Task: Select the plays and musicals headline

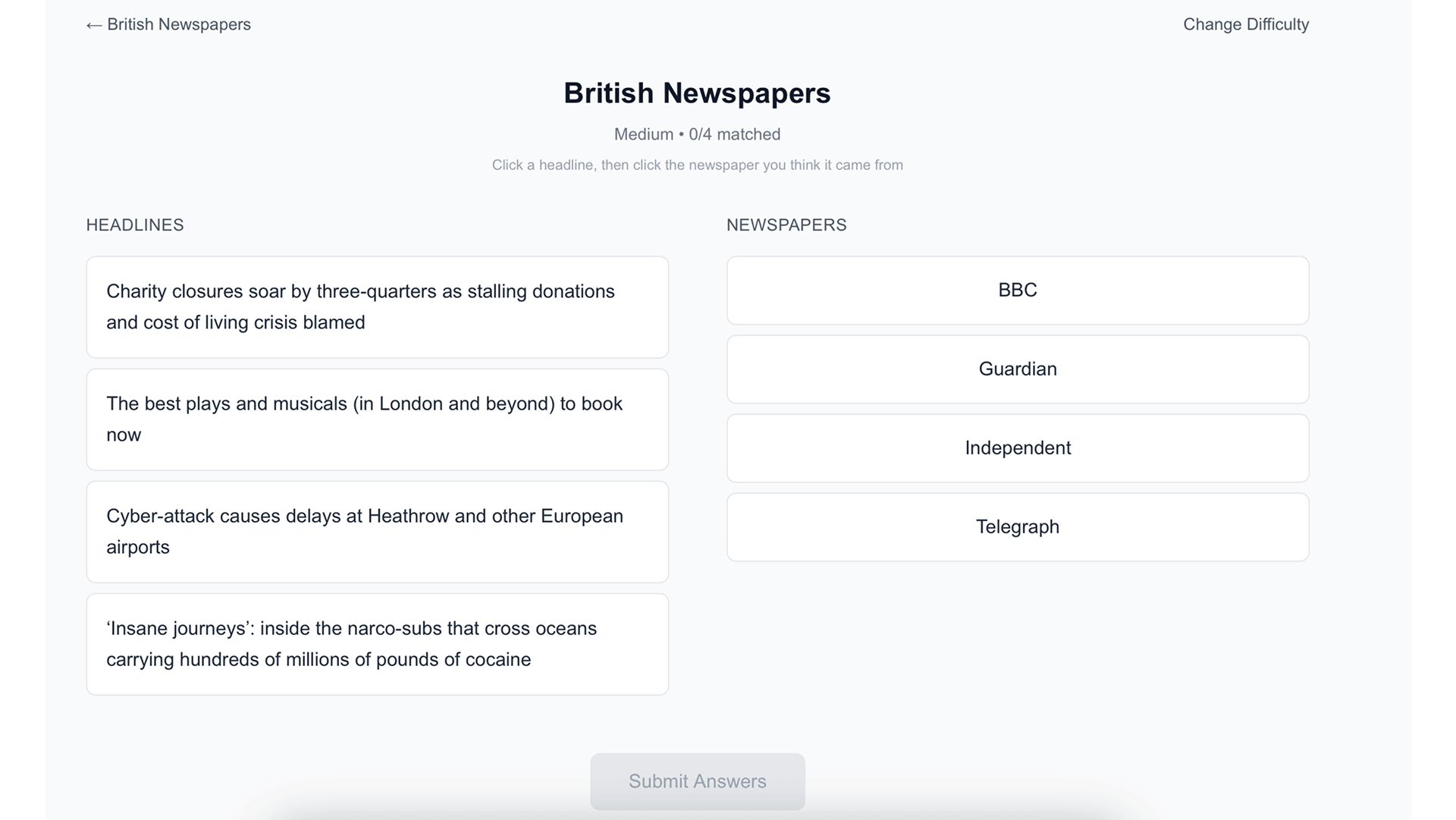Action: [377, 419]
